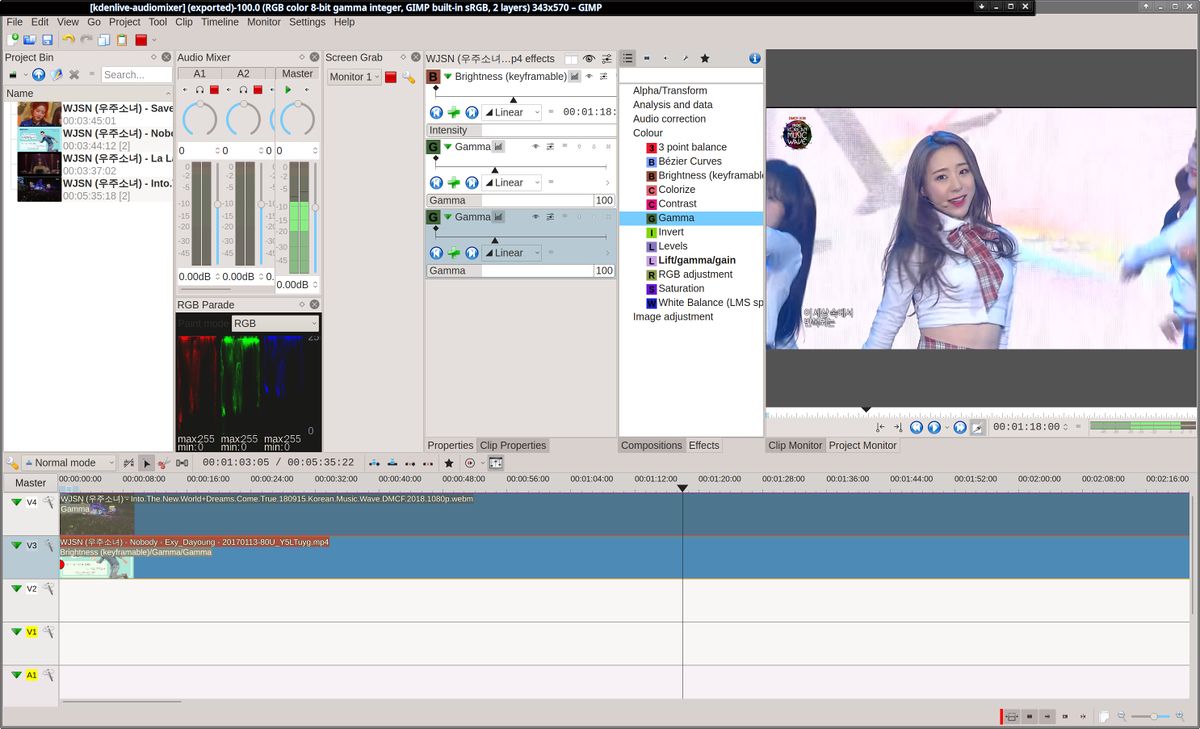Toggle A1 track effects wrench icon

click(x=47, y=675)
